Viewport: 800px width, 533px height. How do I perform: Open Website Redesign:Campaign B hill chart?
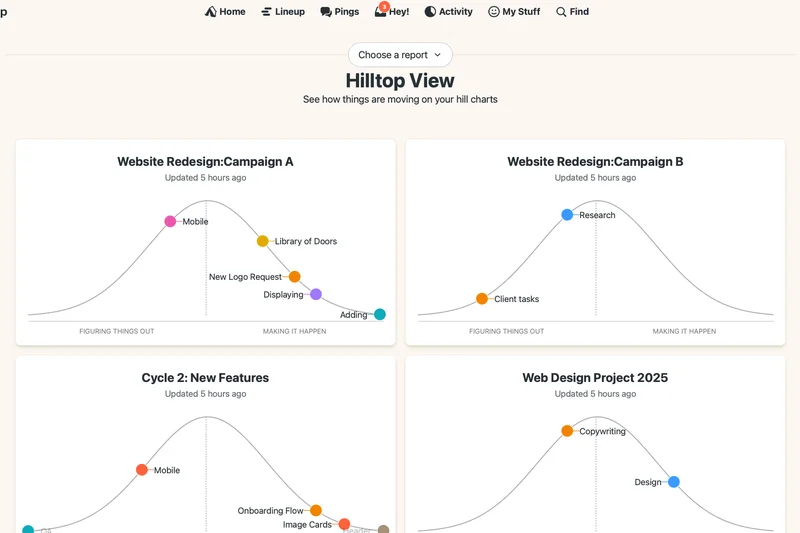(x=595, y=161)
